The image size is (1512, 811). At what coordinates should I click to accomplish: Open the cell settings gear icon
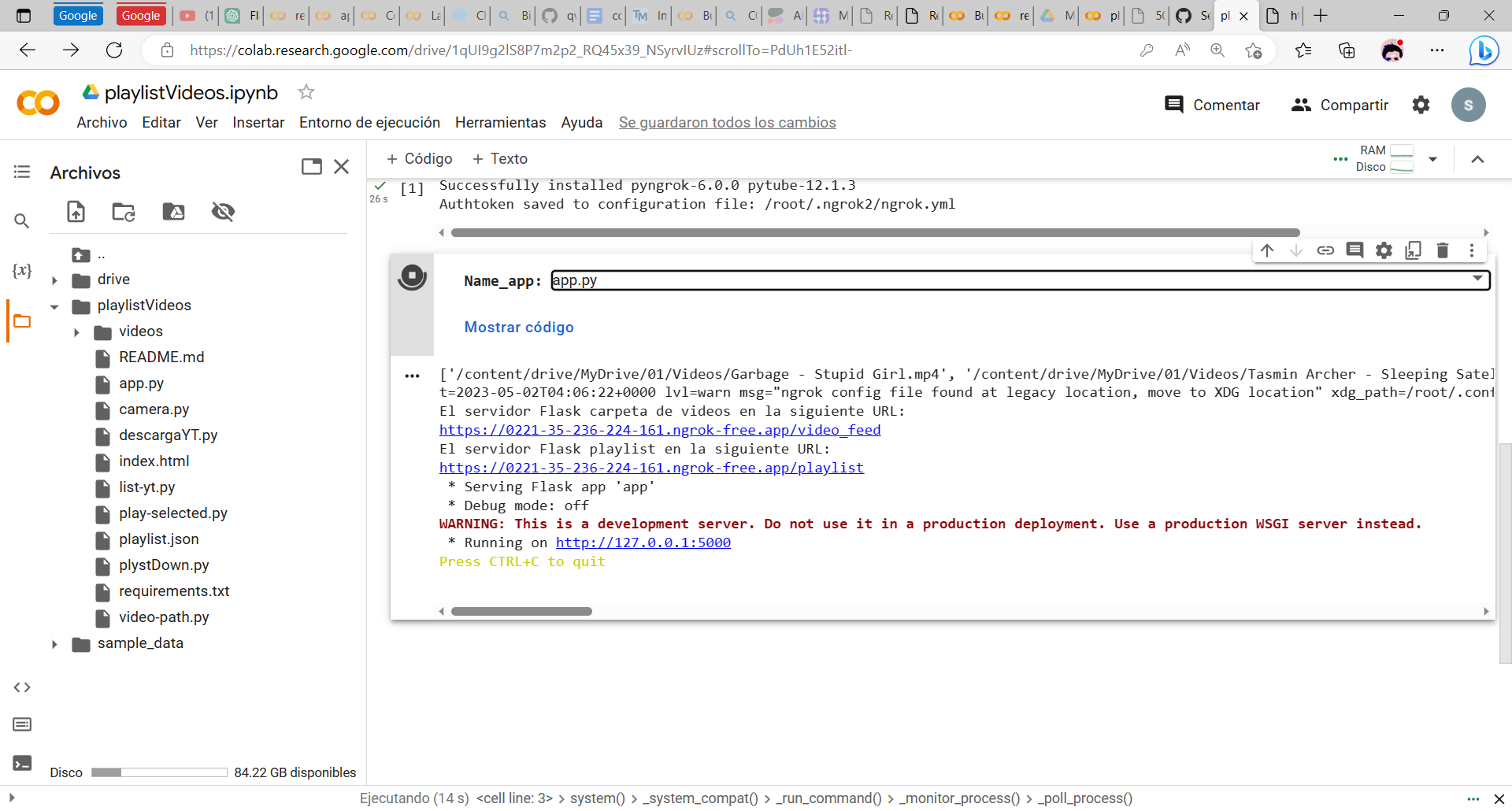(x=1384, y=250)
